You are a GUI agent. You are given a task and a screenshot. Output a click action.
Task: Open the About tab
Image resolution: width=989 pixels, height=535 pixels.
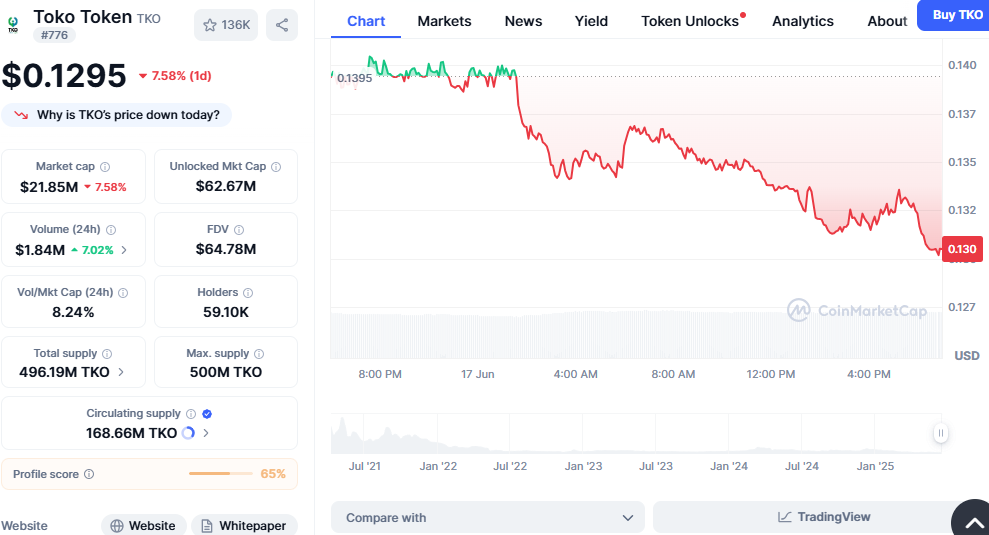point(887,21)
